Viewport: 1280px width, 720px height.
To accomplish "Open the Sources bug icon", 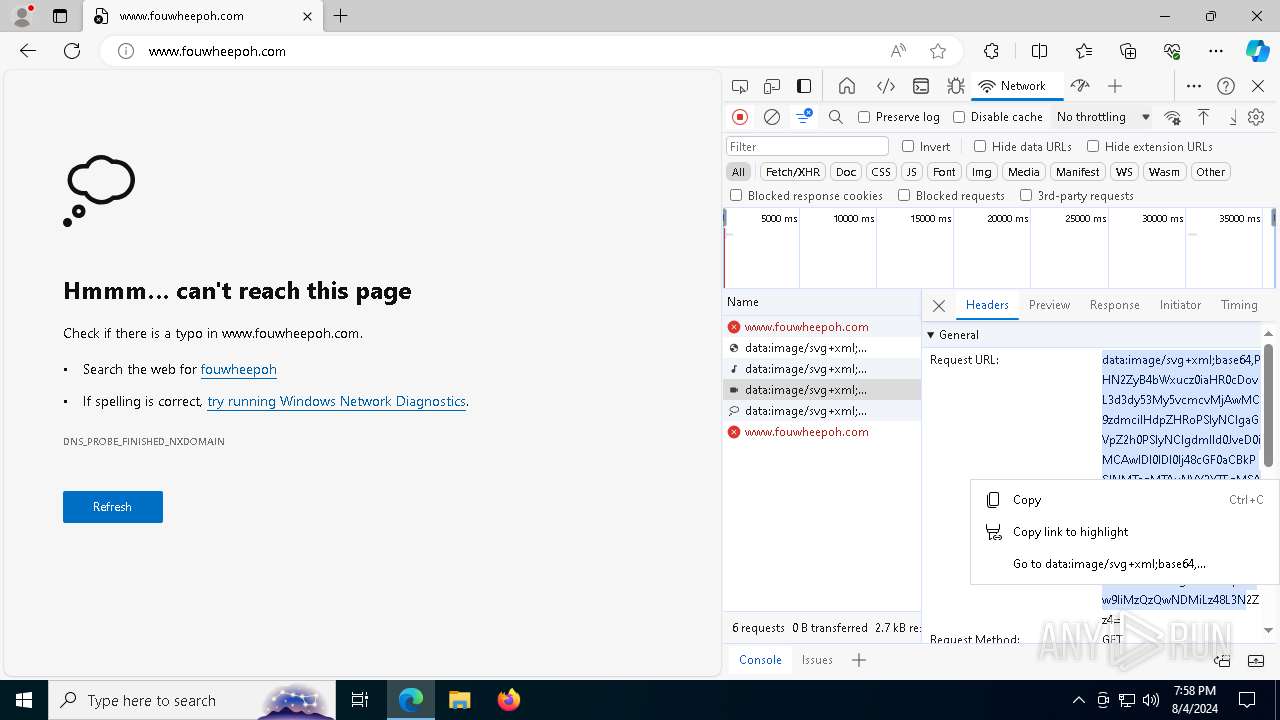I will (x=956, y=86).
